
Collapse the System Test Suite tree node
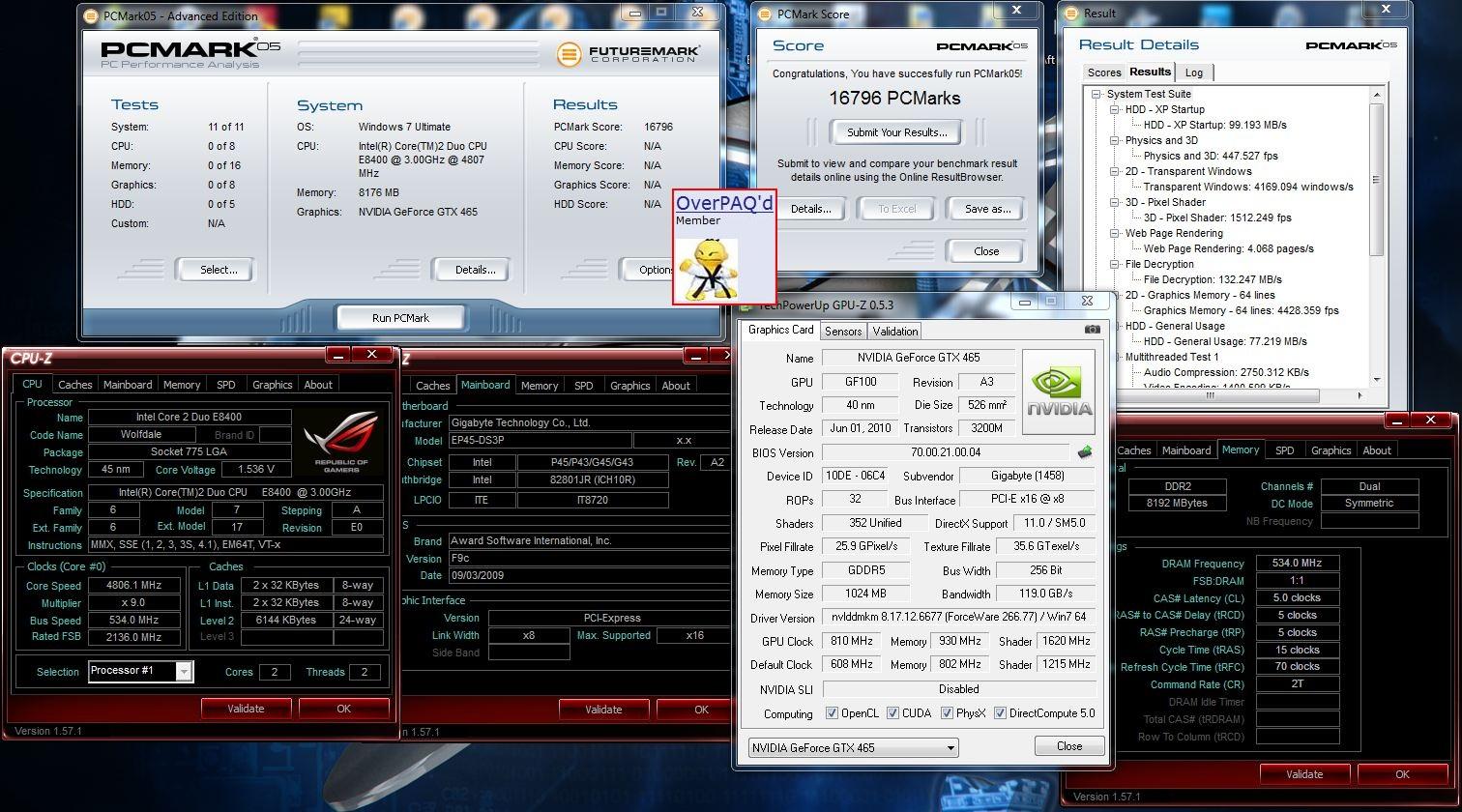(1096, 94)
